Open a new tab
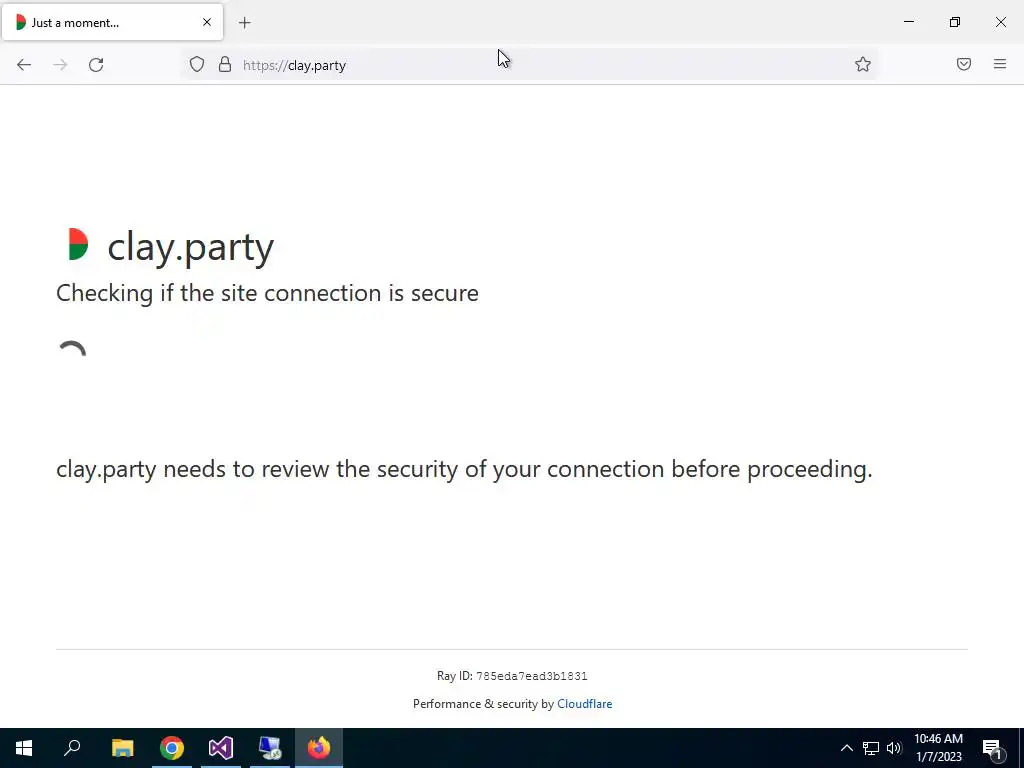Screen dimensions: 1024x768 pos(245,23)
